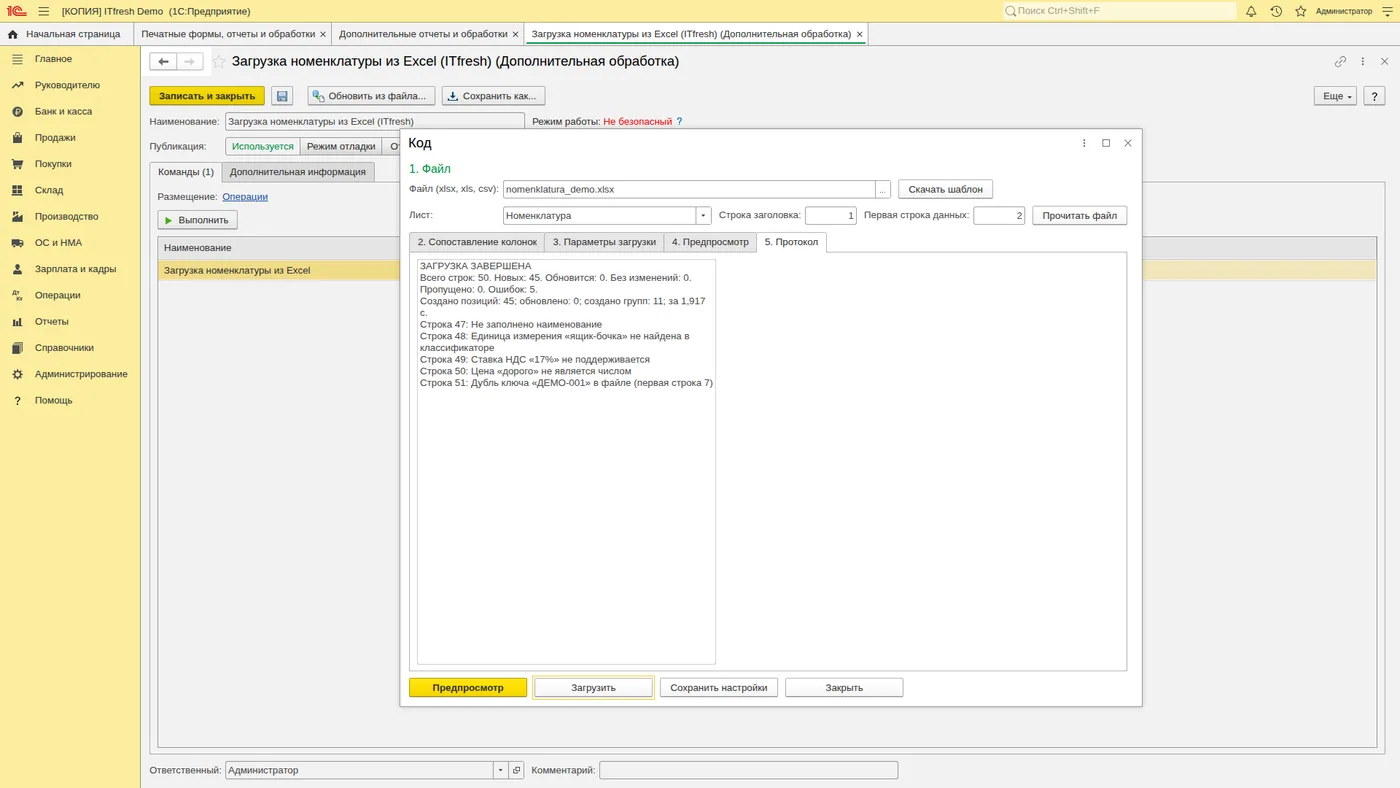Click Скачать шаблон button
The width and height of the screenshot is (1400, 788).
point(946,189)
